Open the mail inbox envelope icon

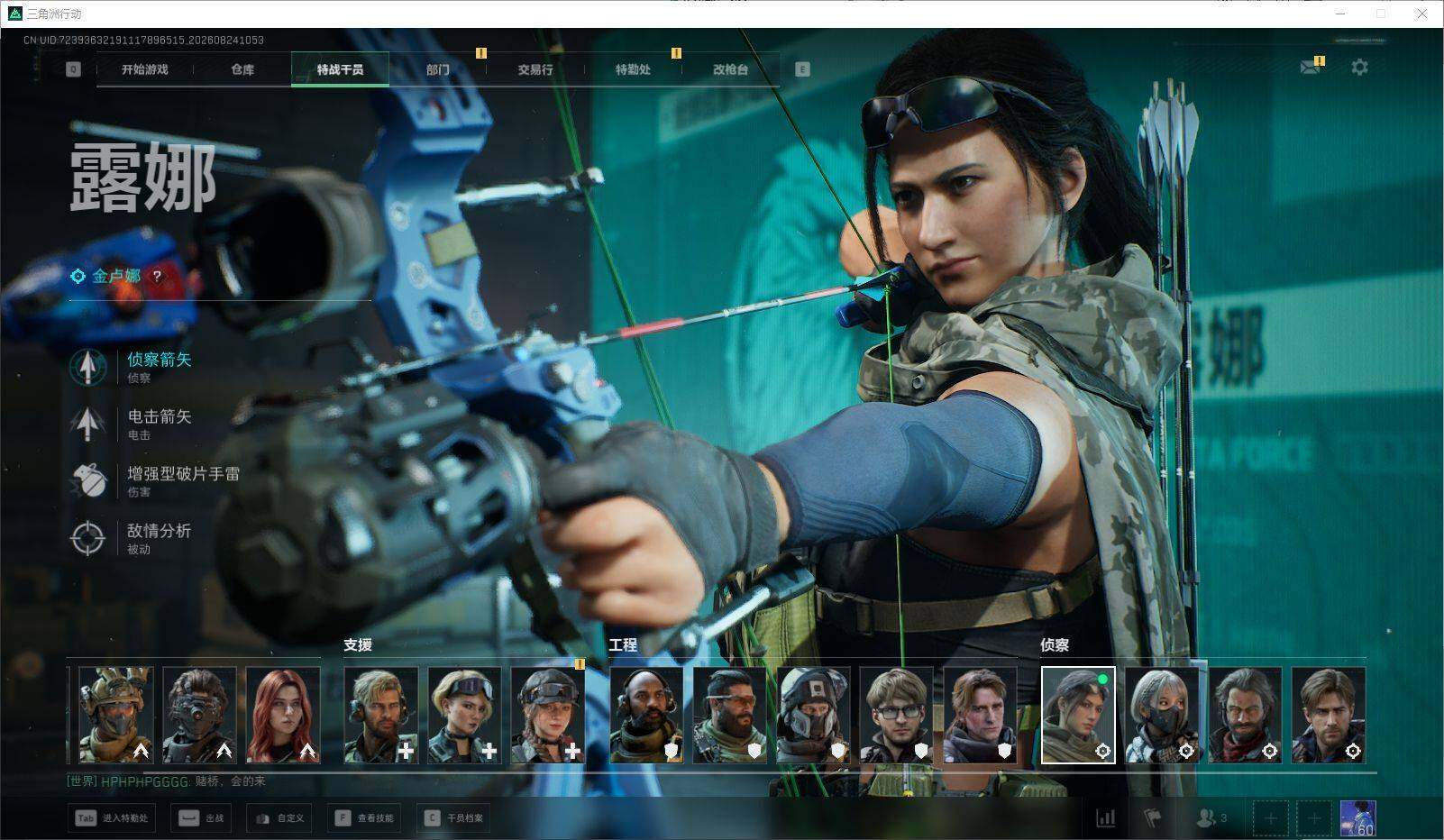pyautogui.click(x=1311, y=67)
